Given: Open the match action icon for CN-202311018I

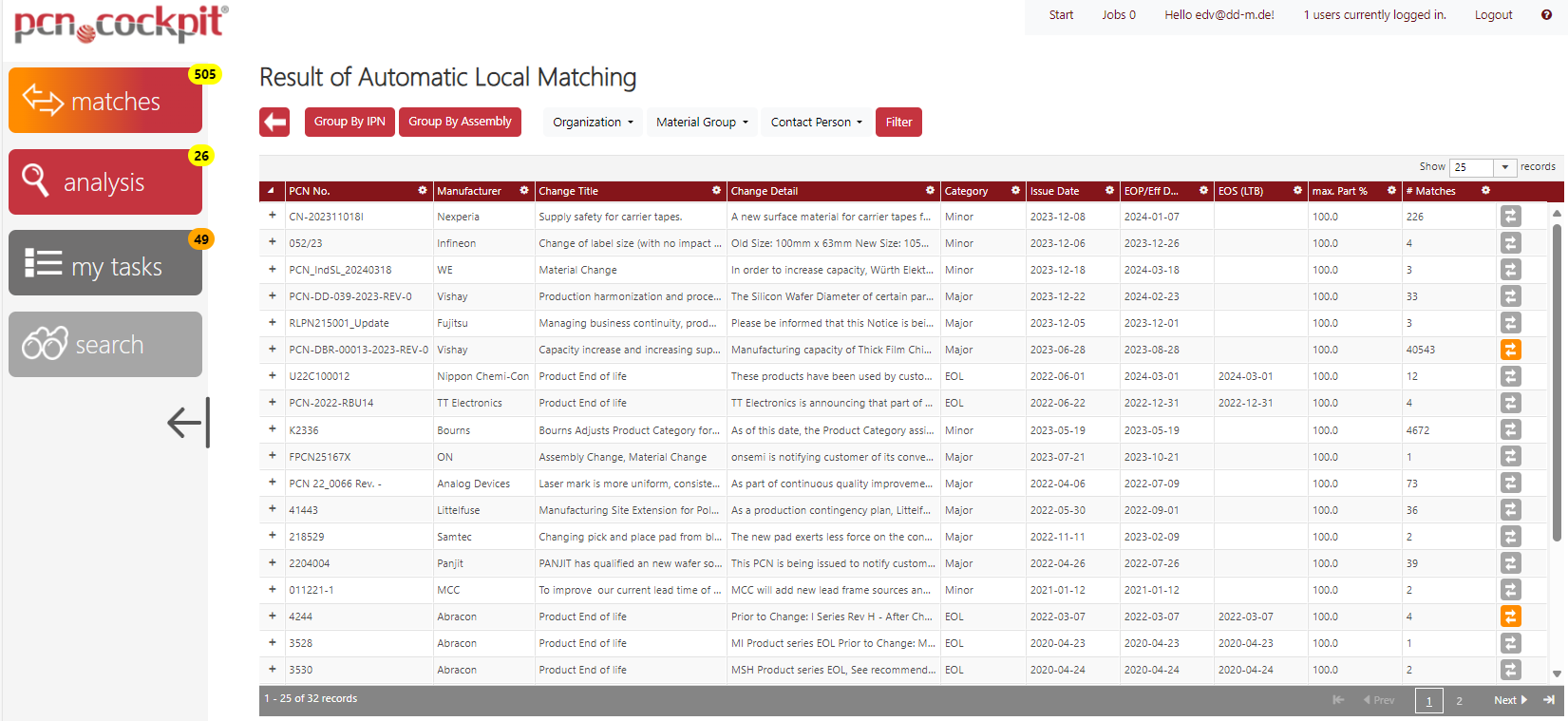Looking at the screenshot, I should (x=1510, y=217).
